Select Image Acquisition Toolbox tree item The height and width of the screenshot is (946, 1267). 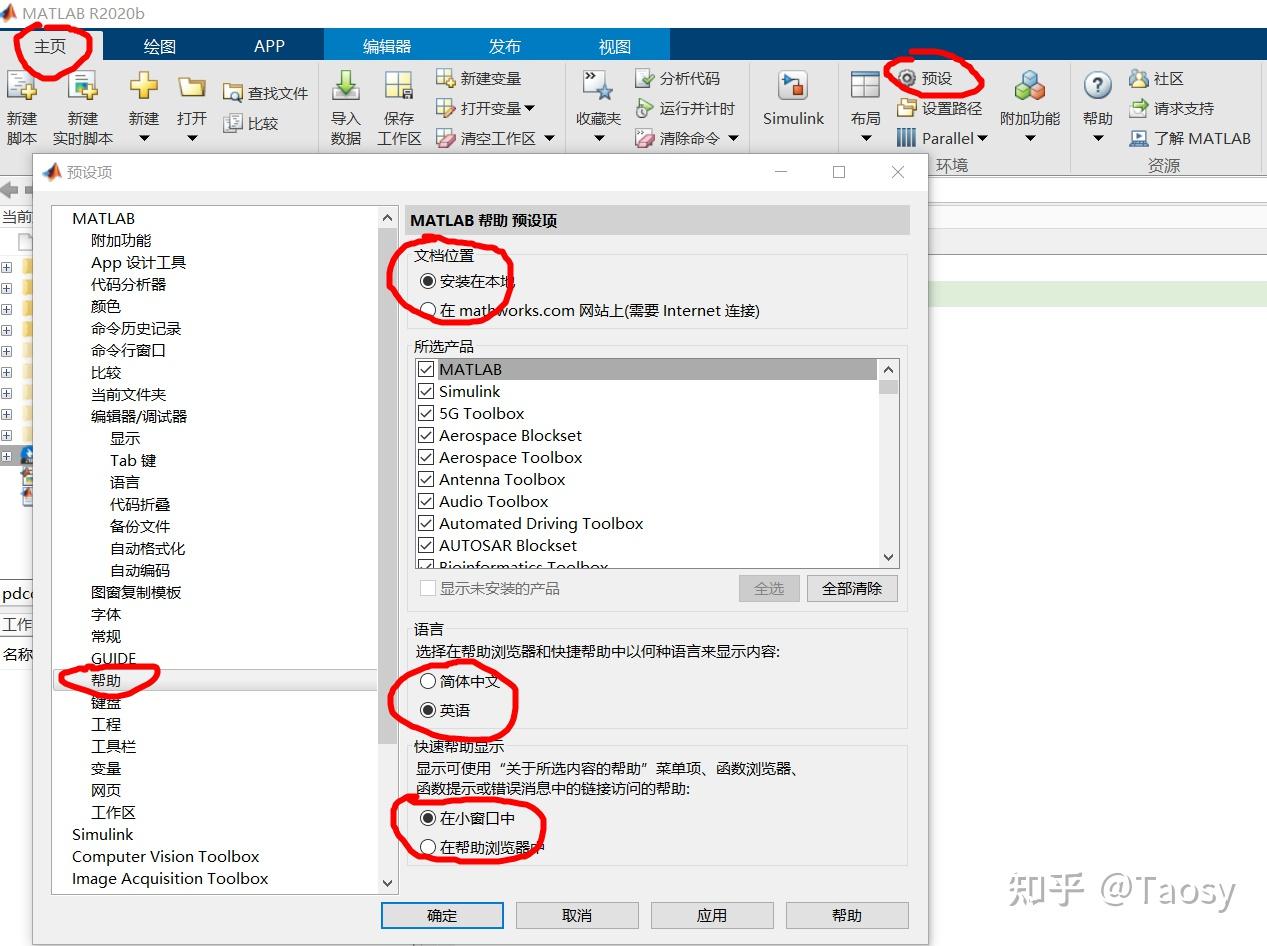tap(170, 878)
